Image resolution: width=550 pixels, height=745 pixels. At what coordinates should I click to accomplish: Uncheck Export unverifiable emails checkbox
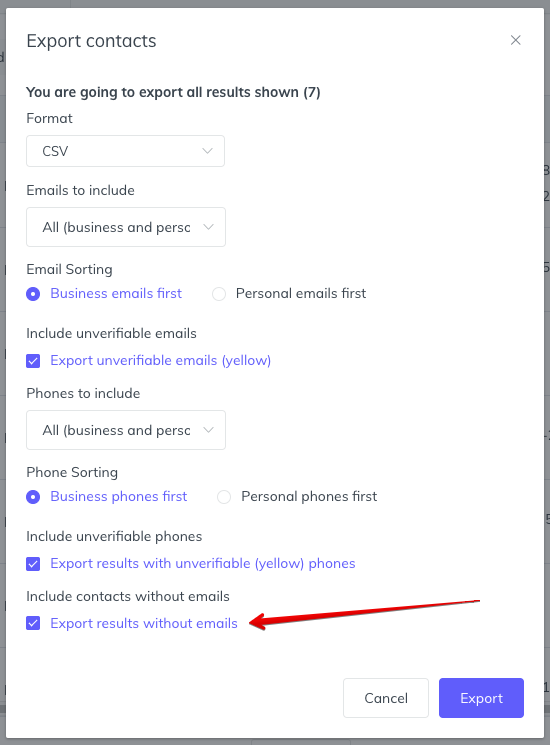[x=33, y=361]
